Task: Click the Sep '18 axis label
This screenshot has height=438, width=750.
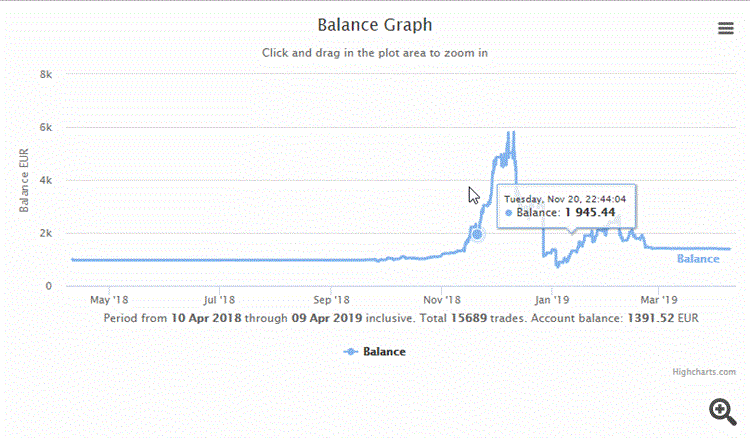Action: (x=331, y=300)
